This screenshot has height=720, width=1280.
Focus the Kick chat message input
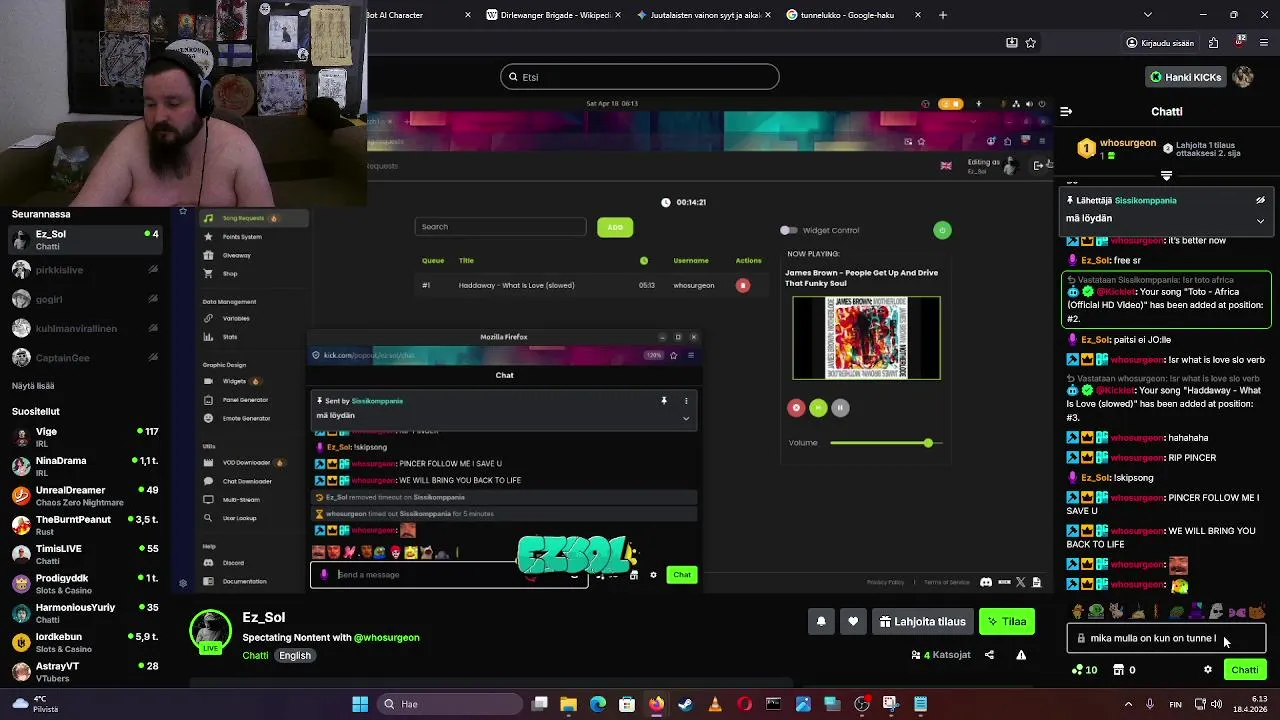click(1166, 638)
